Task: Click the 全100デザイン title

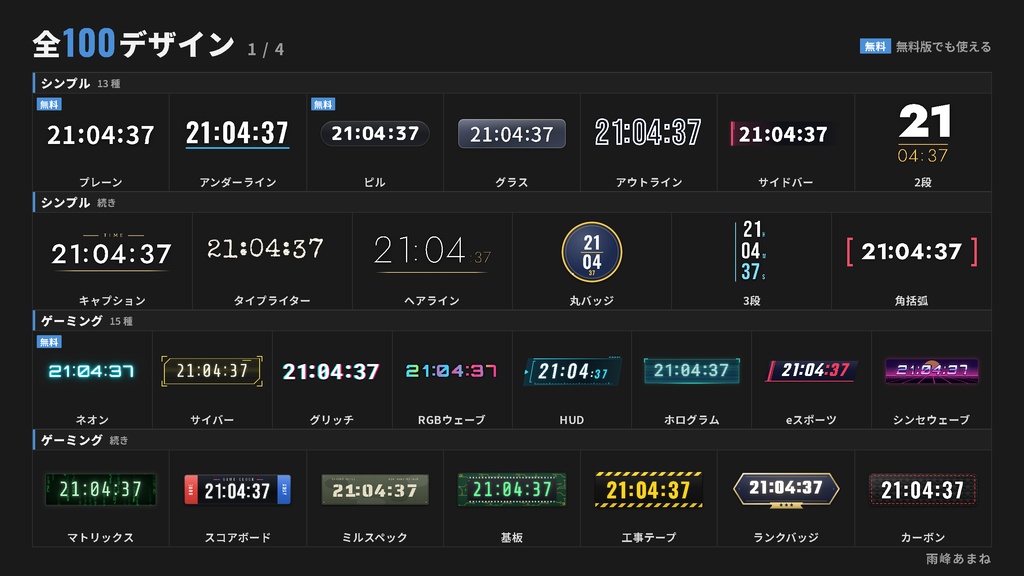Action: (x=133, y=44)
